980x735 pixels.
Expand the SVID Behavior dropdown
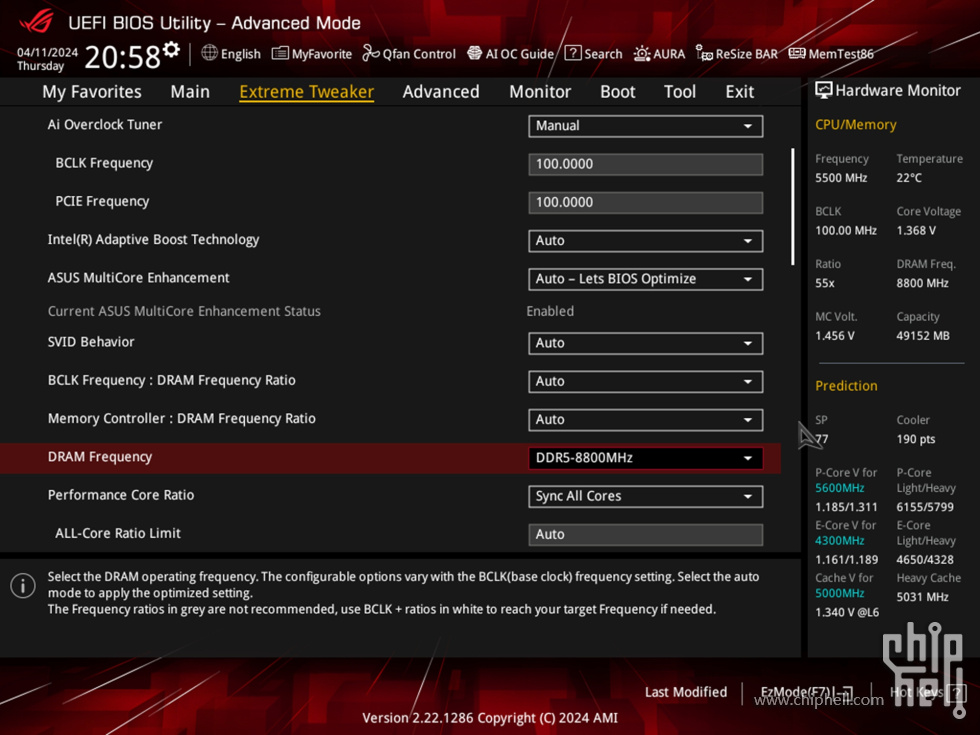(x=645, y=343)
